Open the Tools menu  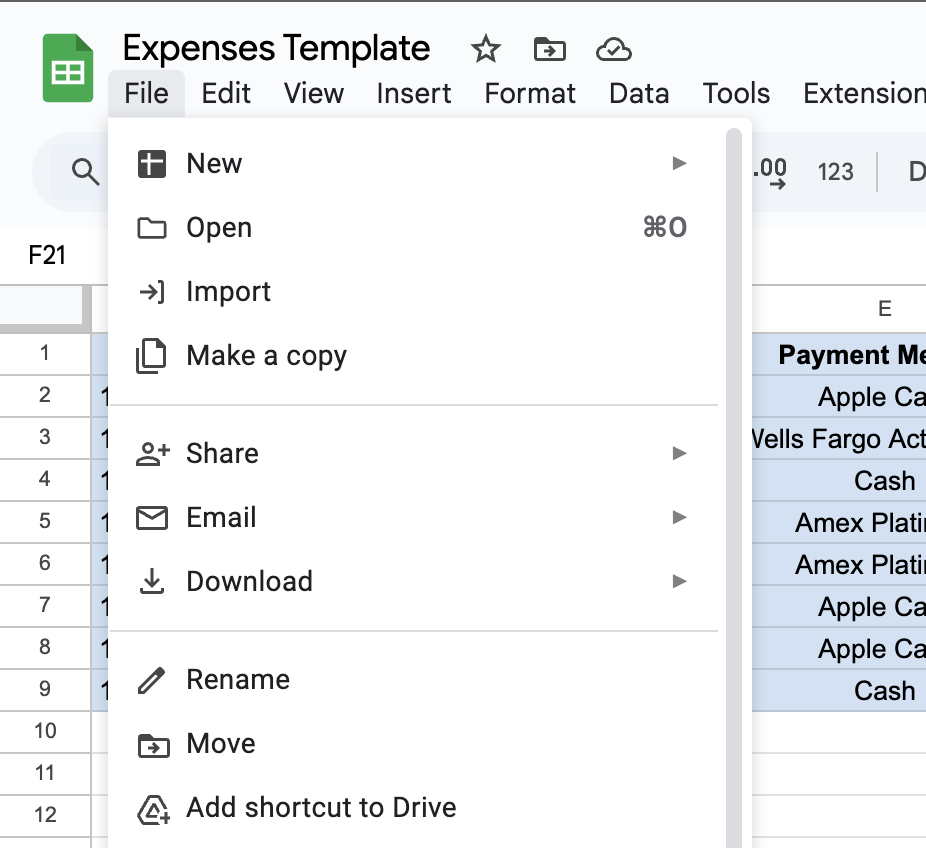[x=736, y=93]
